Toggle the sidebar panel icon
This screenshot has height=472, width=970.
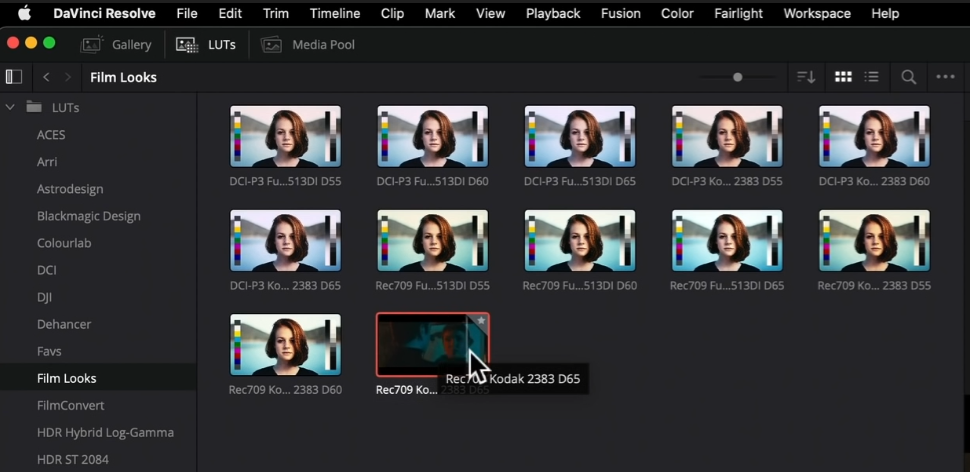click(14, 77)
